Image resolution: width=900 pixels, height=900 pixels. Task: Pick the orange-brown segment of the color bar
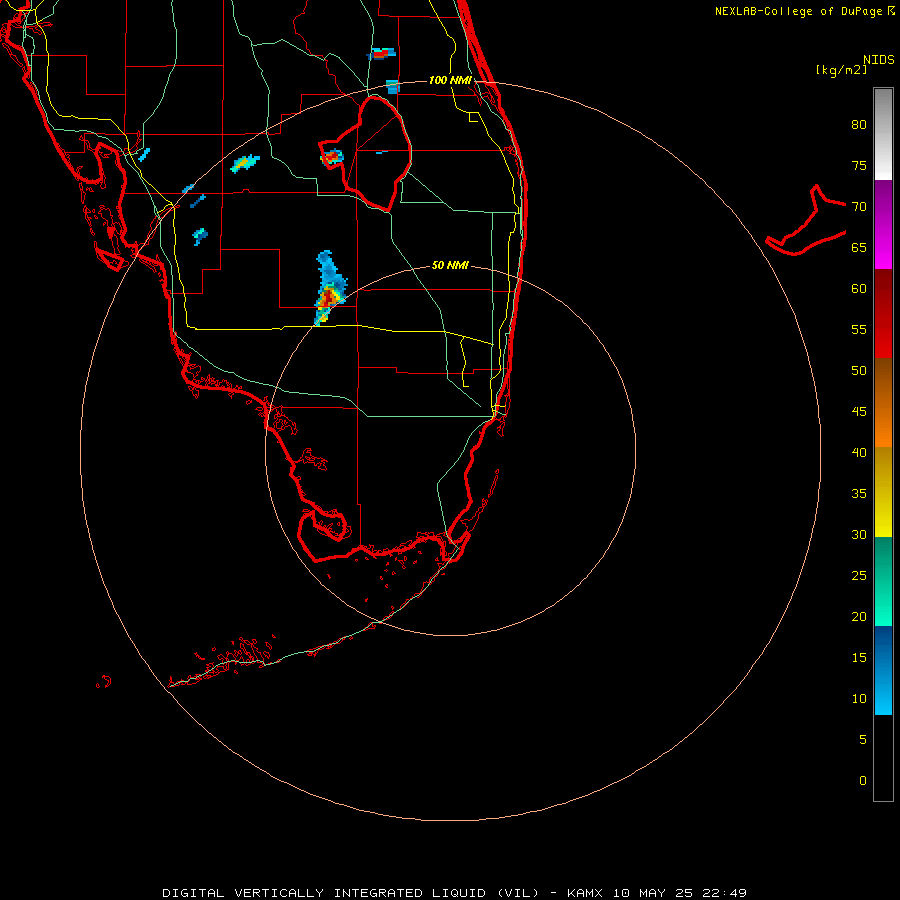883,402
